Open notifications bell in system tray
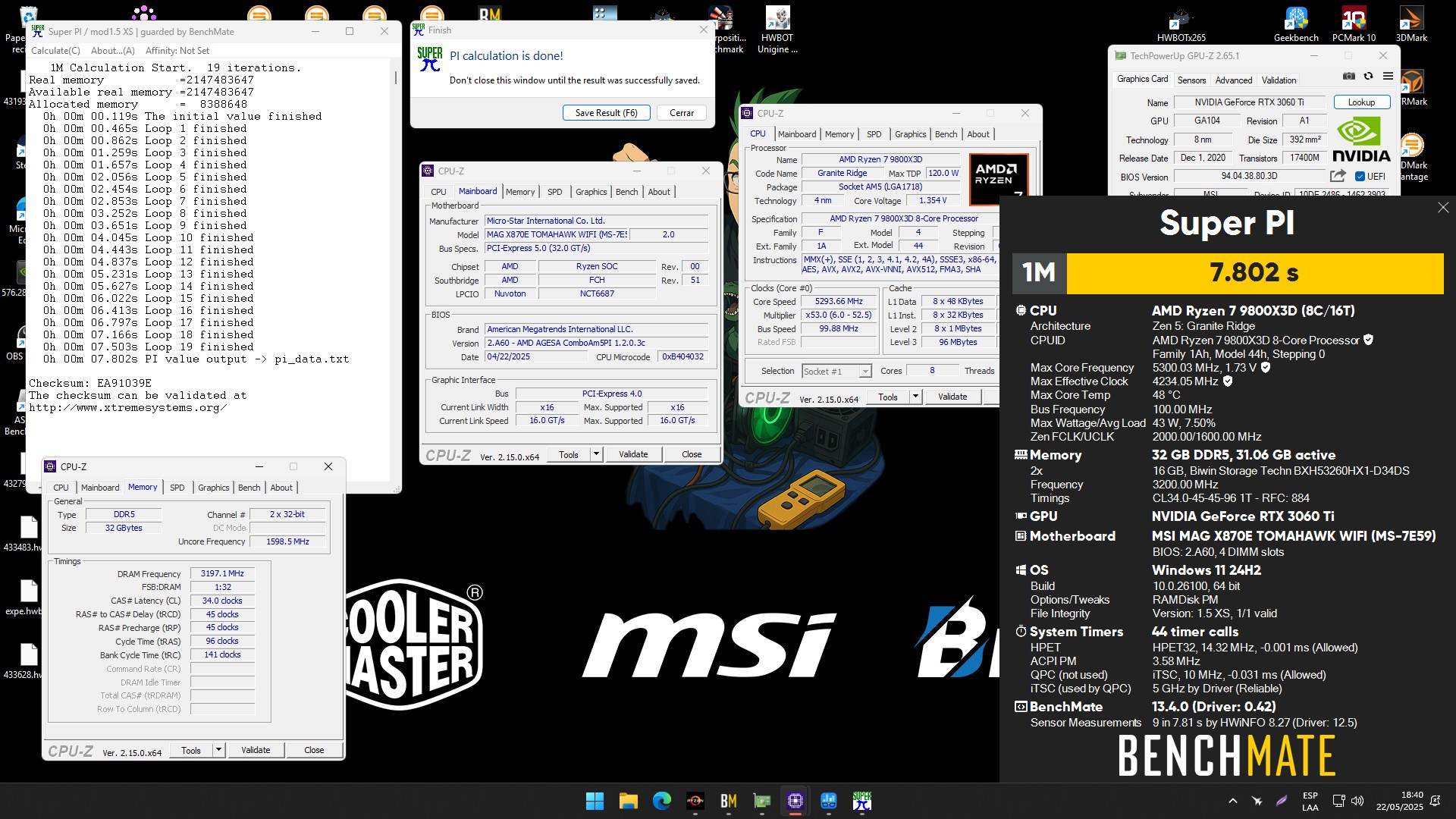This screenshot has height=819, width=1456. [1435, 801]
